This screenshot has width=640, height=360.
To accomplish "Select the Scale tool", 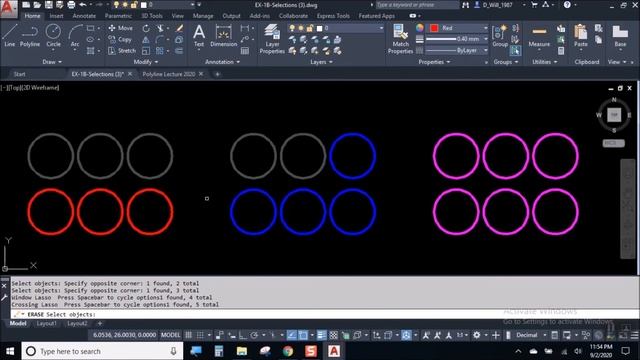I will 146,51.
